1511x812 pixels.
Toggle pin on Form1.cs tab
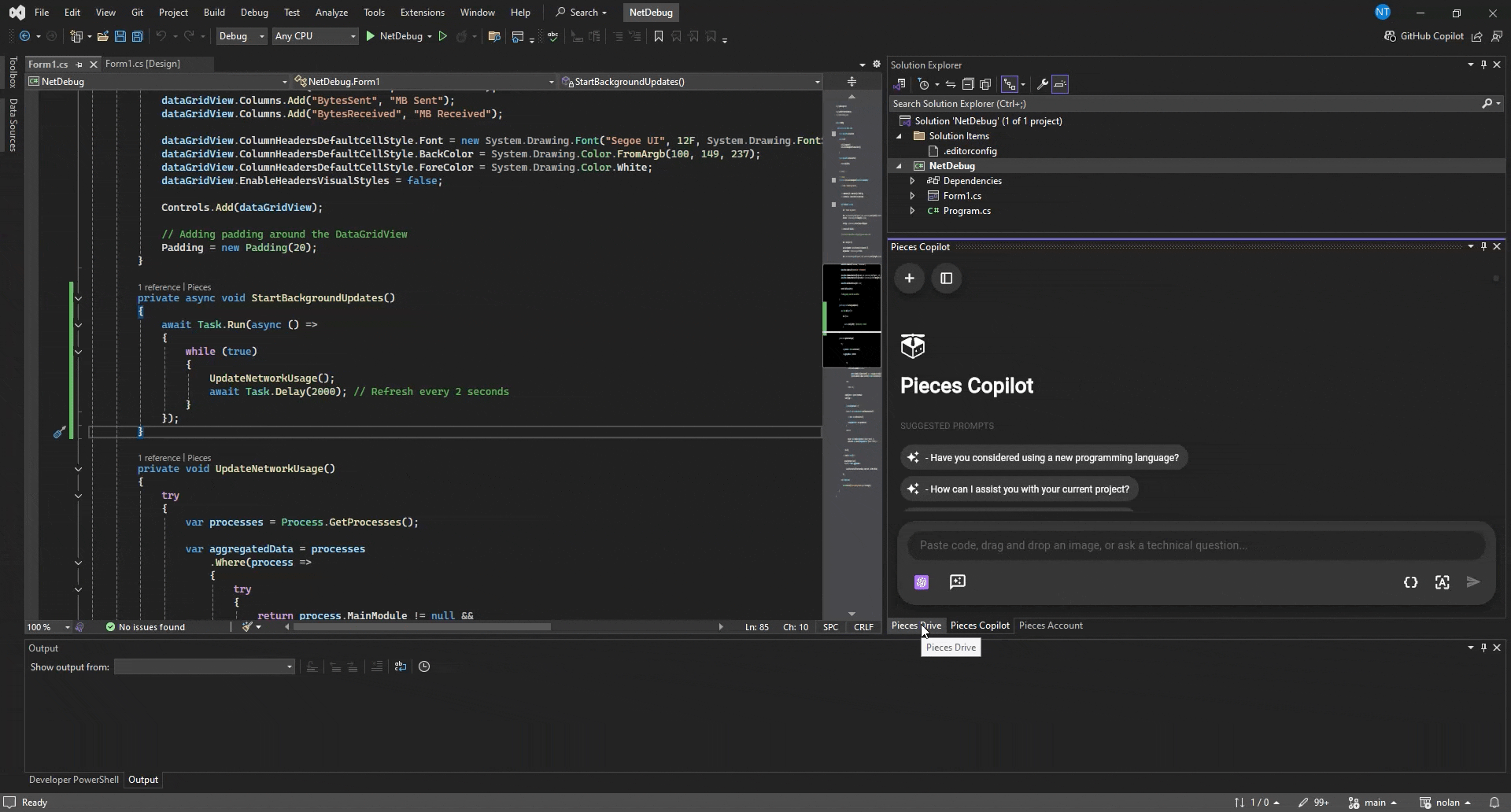[79, 65]
